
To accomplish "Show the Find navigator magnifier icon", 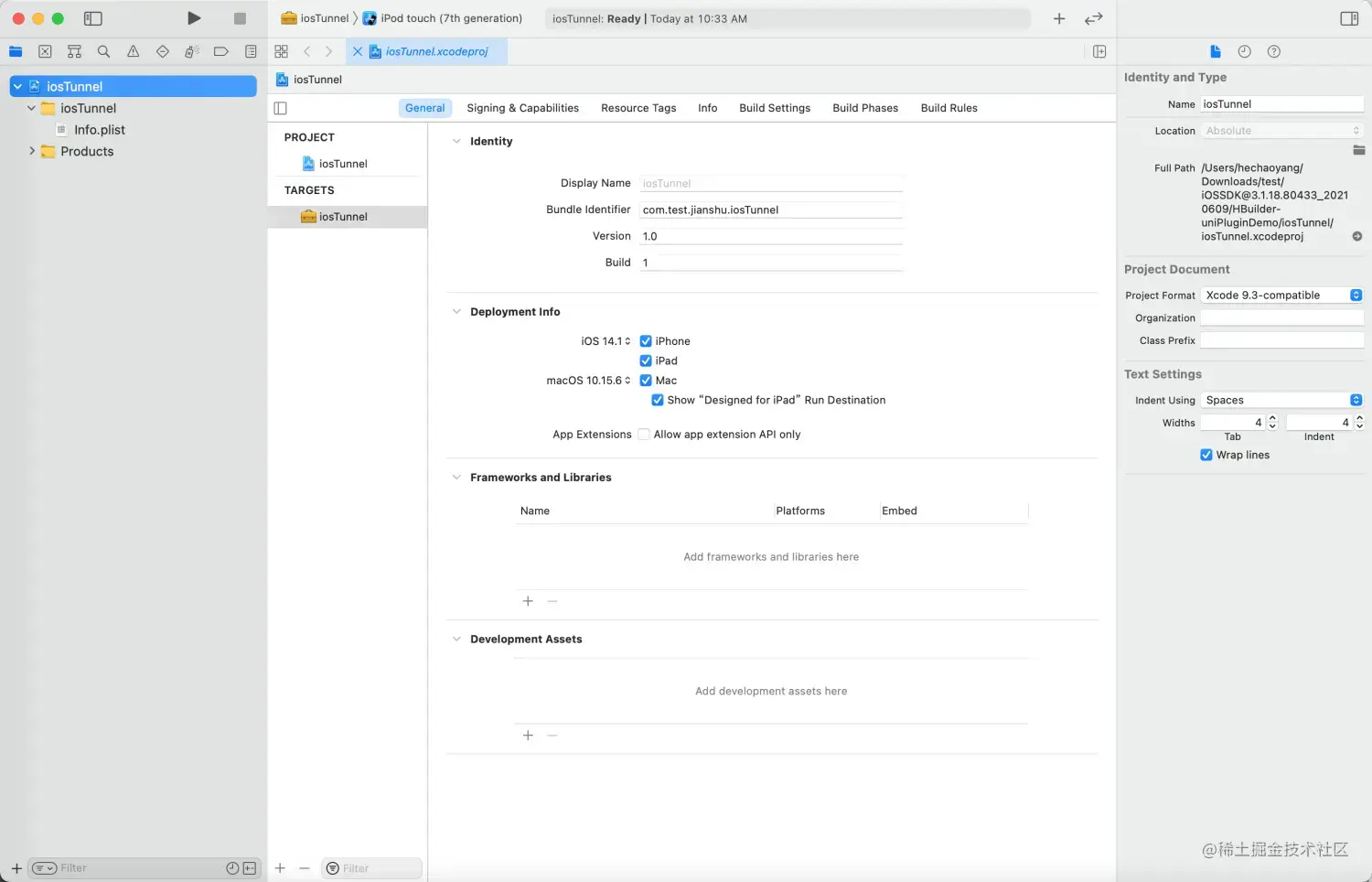I will [103, 51].
